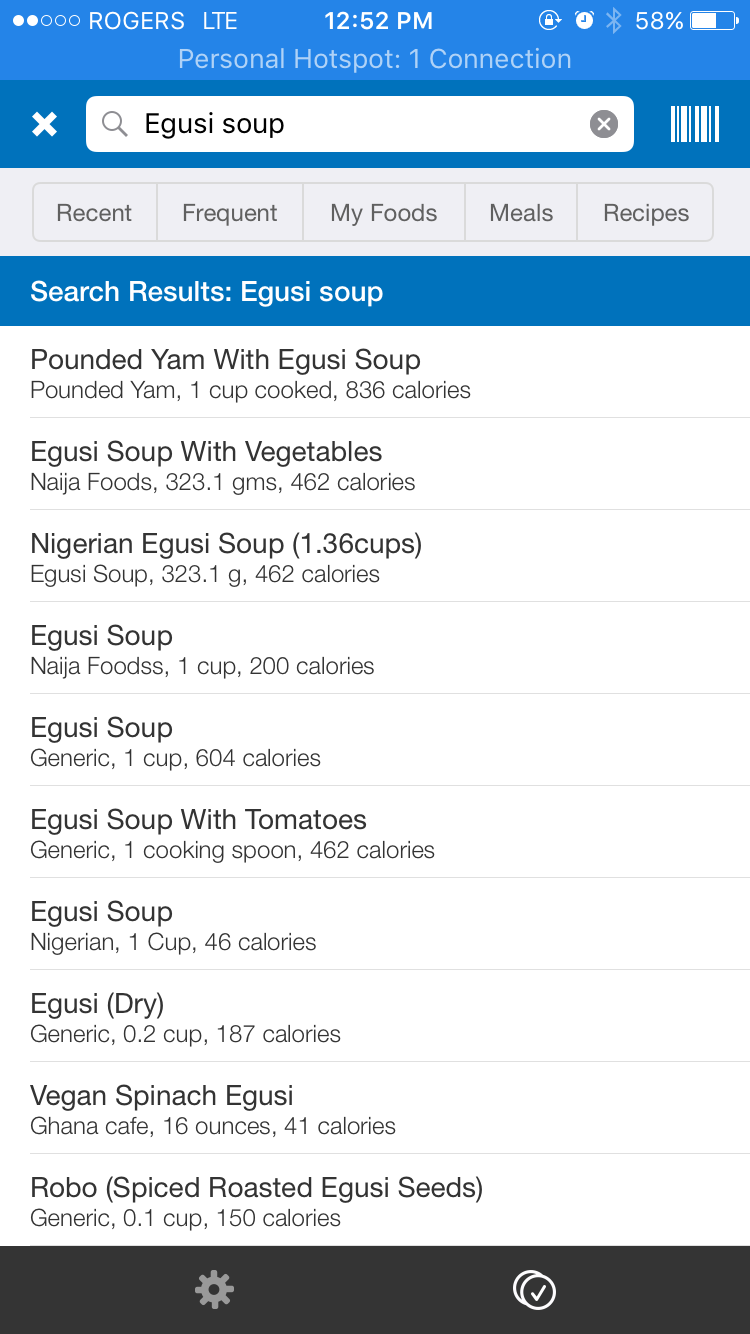Tap the barcode scanner icon
The image size is (750, 1334).
695,124
